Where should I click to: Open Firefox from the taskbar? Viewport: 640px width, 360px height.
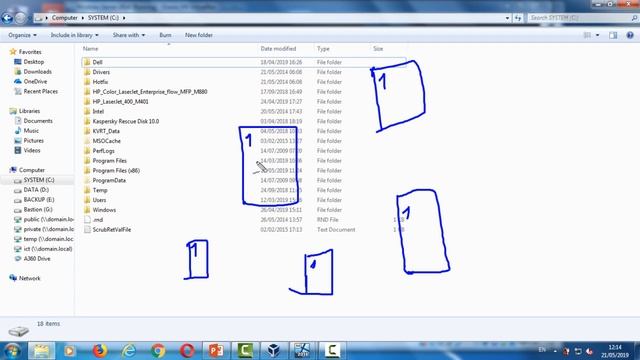(100, 351)
